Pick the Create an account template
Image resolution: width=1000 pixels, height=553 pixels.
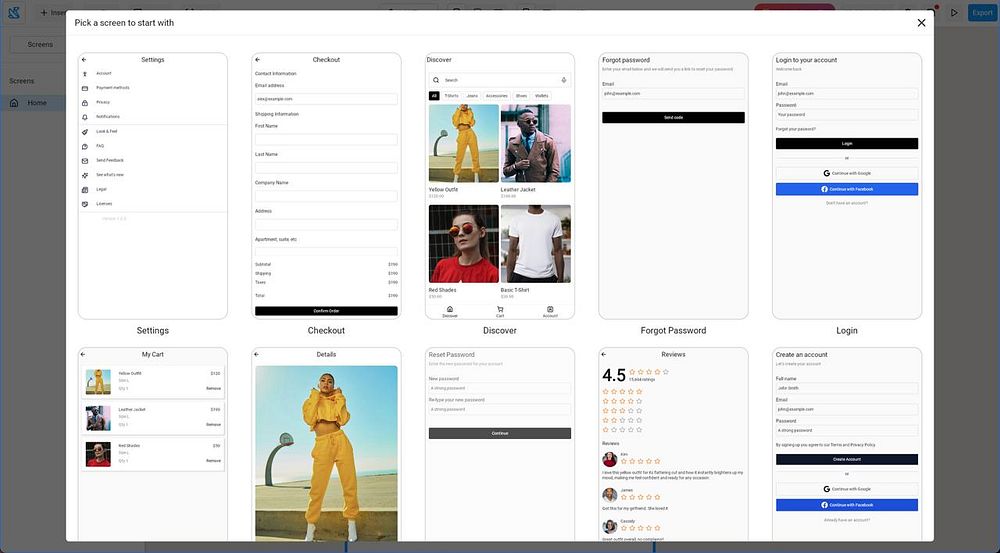point(846,444)
